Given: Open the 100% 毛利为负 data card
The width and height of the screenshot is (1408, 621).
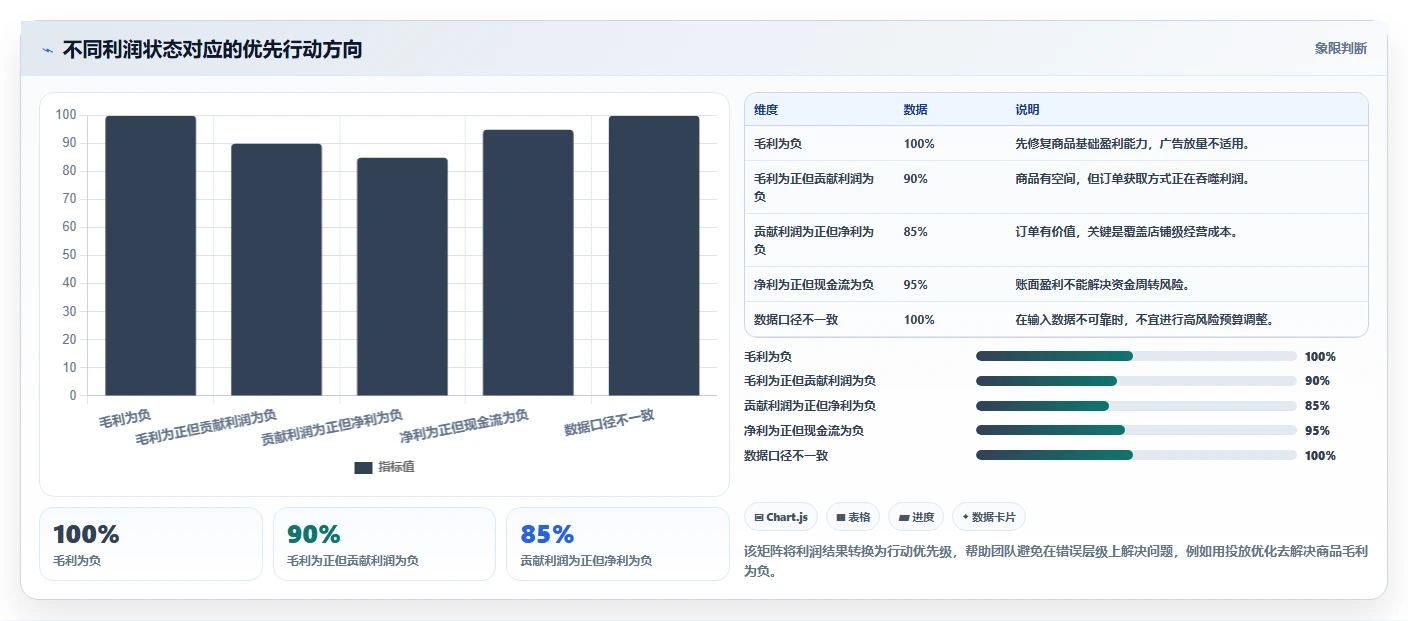Looking at the screenshot, I should tap(151, 544).
